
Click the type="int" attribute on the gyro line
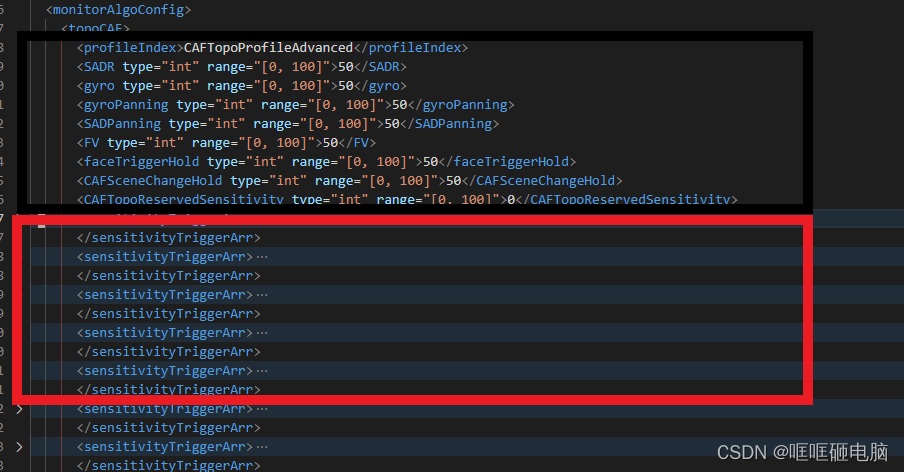click(x=161, y=85)
